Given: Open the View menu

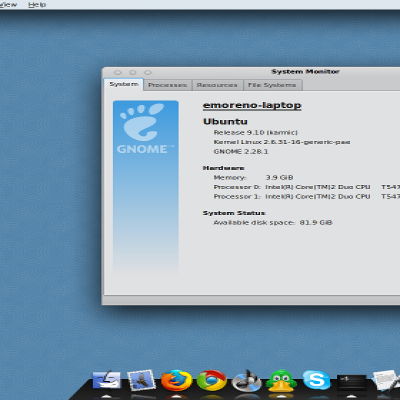Looking at the screenshot, I should 8,5.
